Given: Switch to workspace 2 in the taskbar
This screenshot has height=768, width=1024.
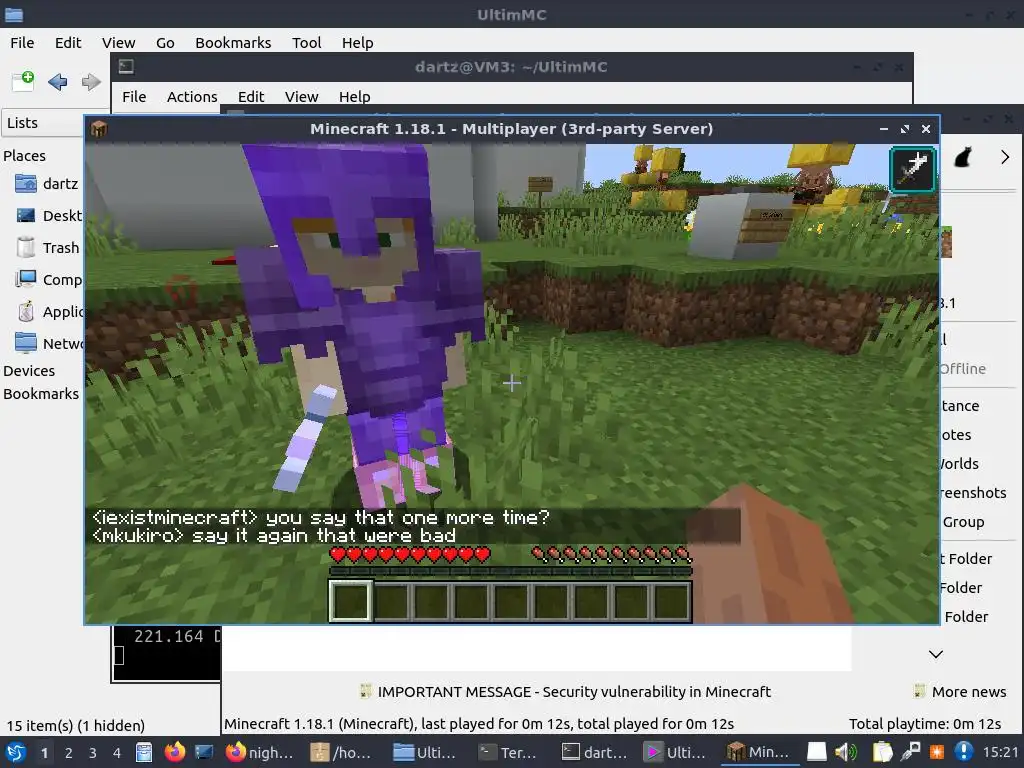Looking at the screenshot, I should tap(69, 753).
